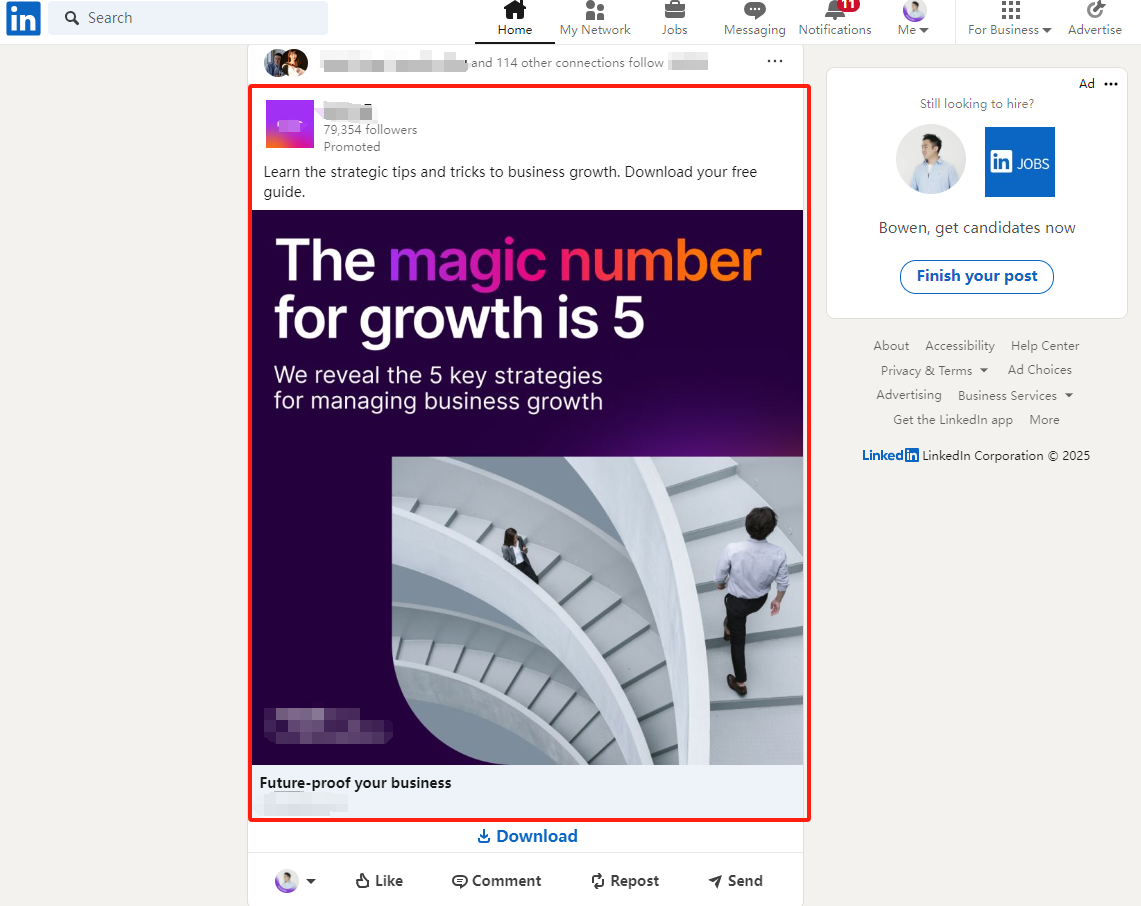Expand the react-as identity dropdown
The height and width of the screenshot is (906, 1141).
(x=295, y=881)
